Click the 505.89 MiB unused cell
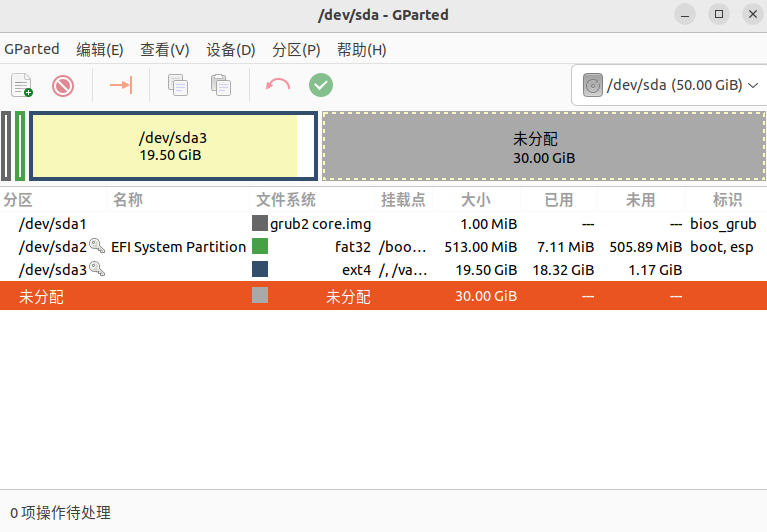Screen dimensions: 767x532 [x=646, y=246]
